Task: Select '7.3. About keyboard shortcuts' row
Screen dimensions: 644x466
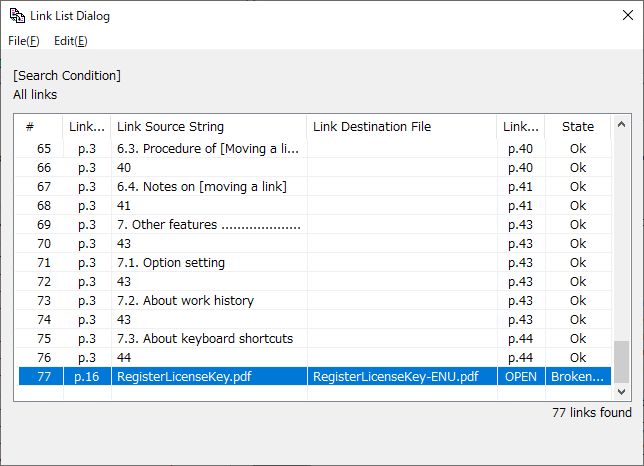Action: point(313,339)
